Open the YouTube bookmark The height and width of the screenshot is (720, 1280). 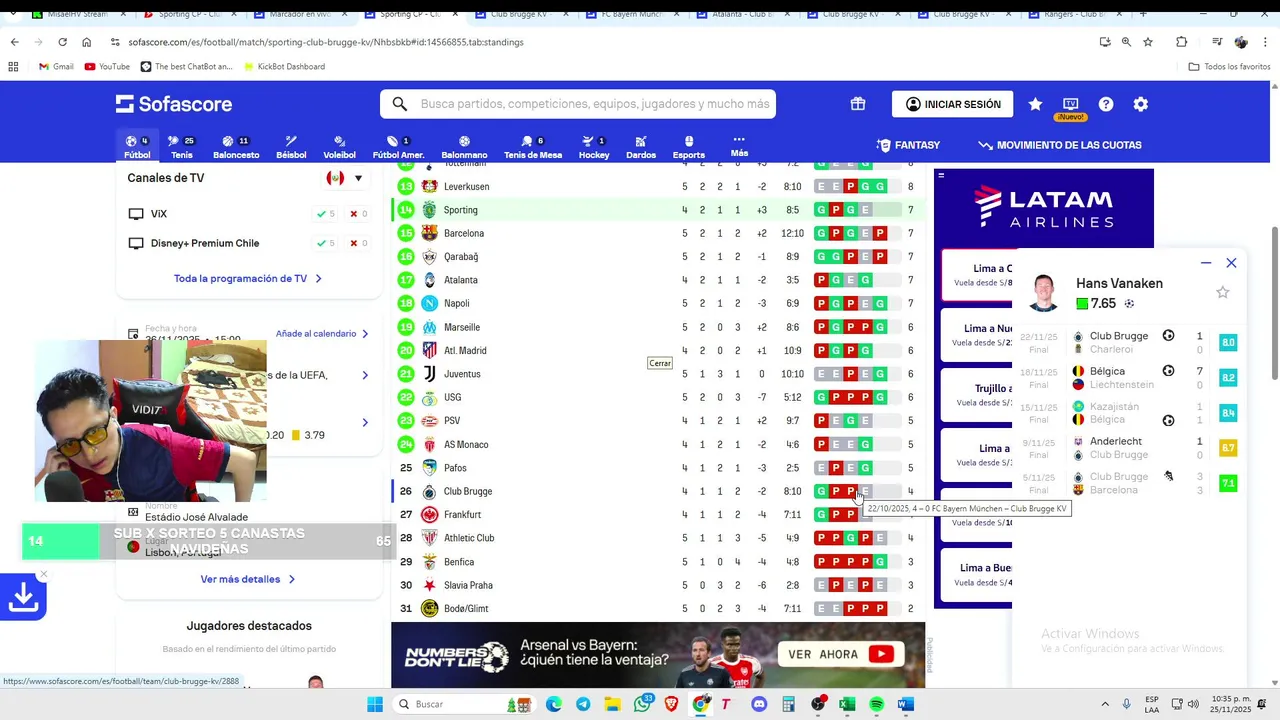[x=107, y=67]
